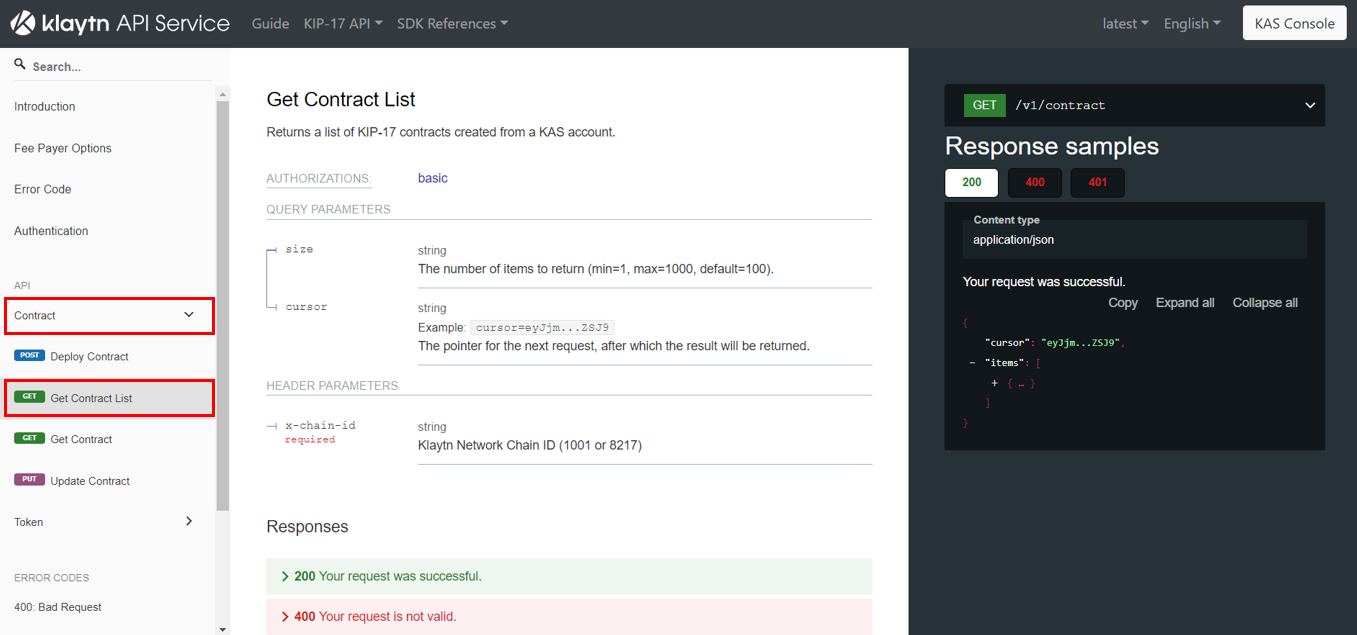
Task: Open the SDK References dropdown
Action: point(452,23)
